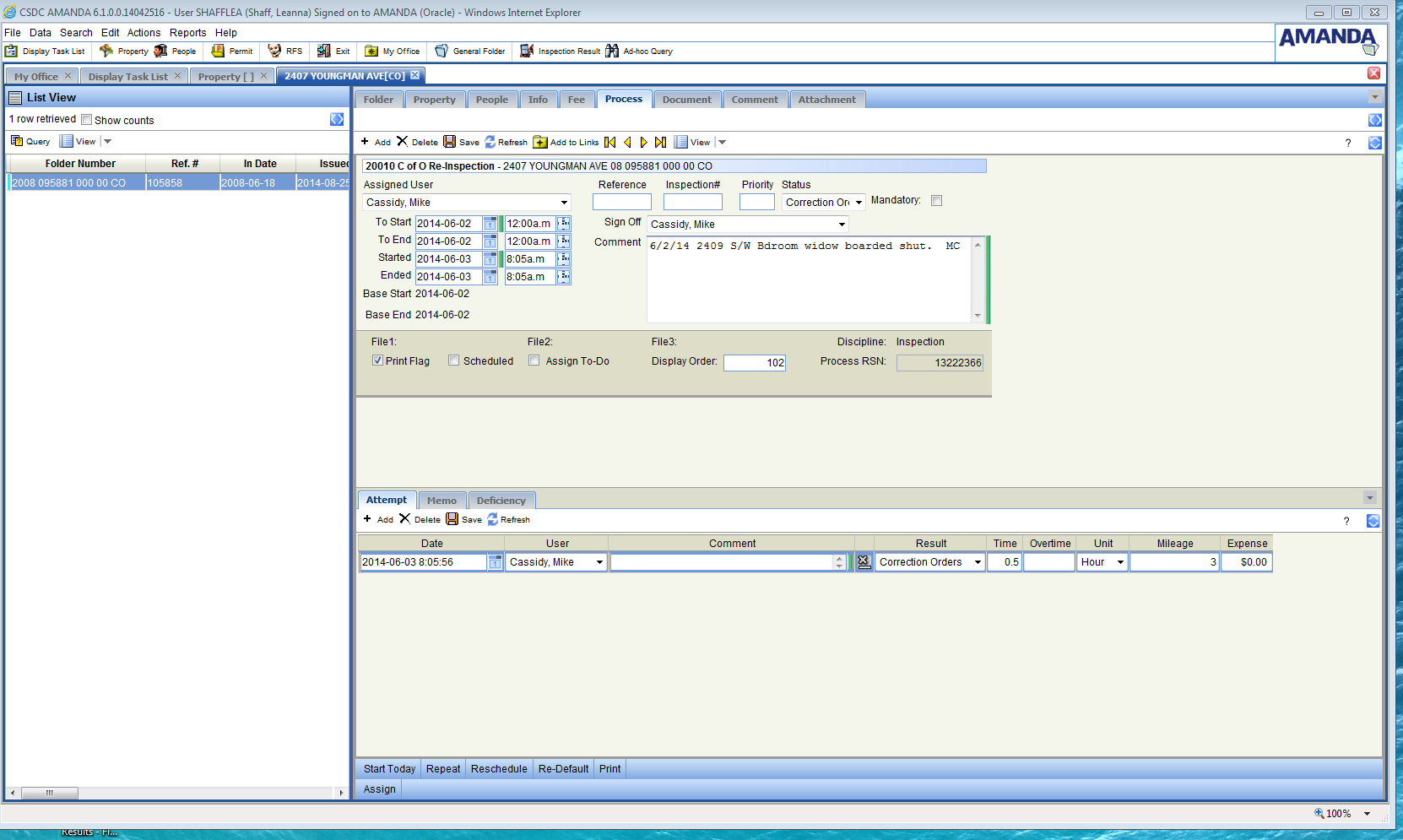Viewport: 1403px width, 840px height.
Task: Jump to last record navigation arrow
Action: [660, 143]
